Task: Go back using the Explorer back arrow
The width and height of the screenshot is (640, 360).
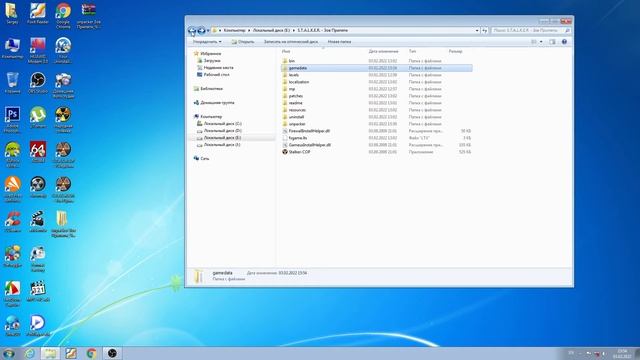Action: coord(192,31)
